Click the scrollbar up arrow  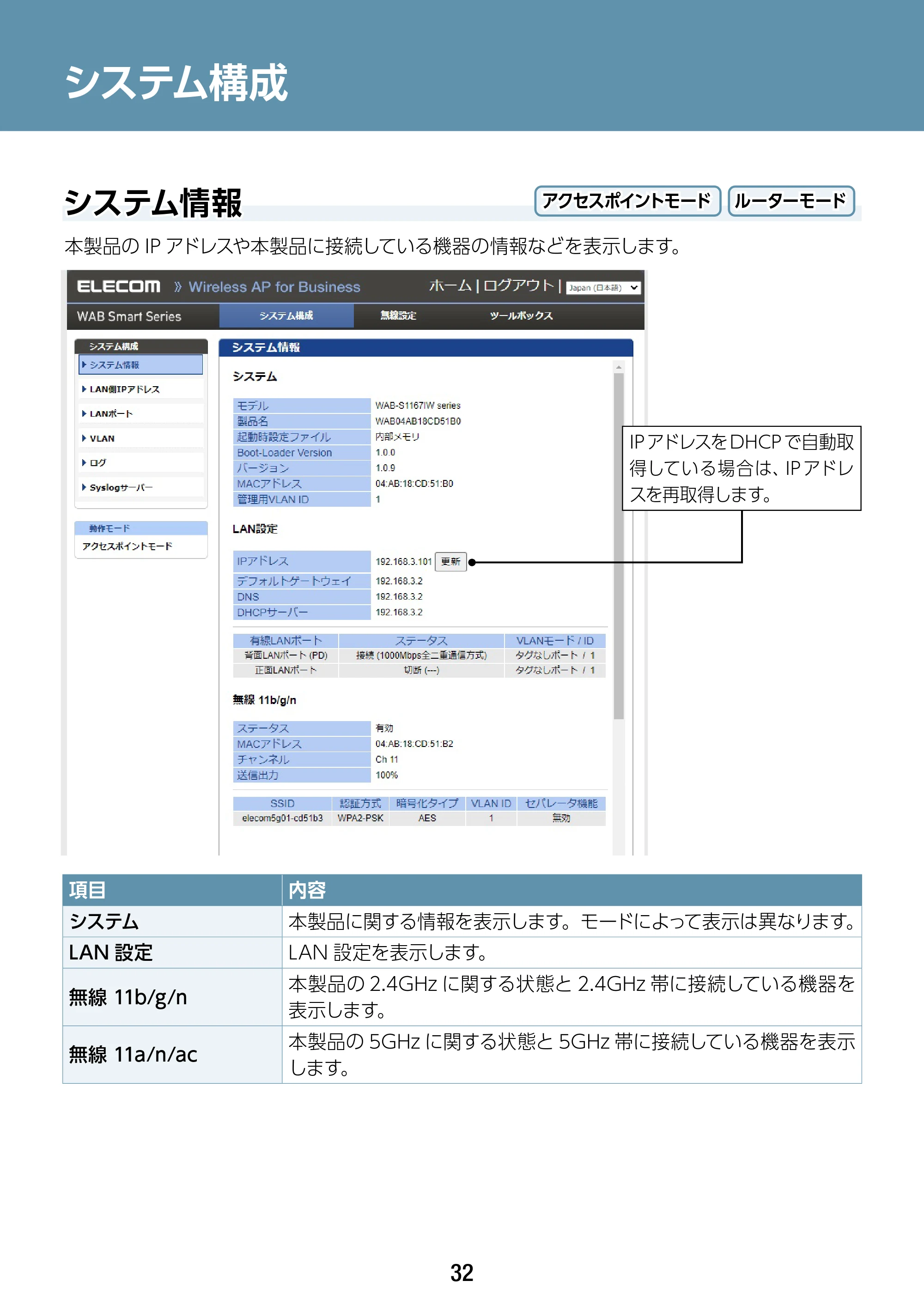click(x=619, y=367)
